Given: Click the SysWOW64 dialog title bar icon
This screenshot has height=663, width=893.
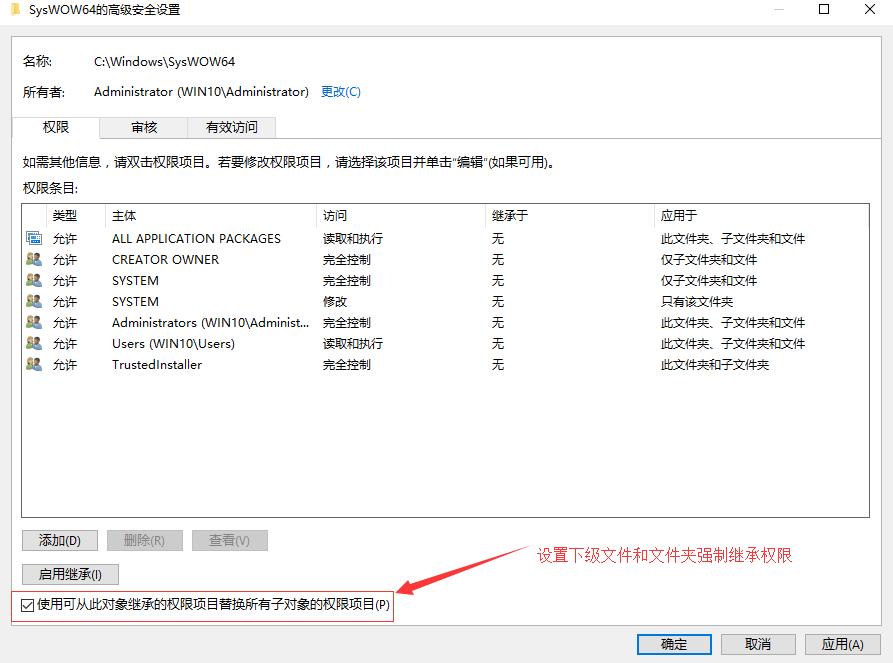Looking at the screenshot, I should pos(14,9).
